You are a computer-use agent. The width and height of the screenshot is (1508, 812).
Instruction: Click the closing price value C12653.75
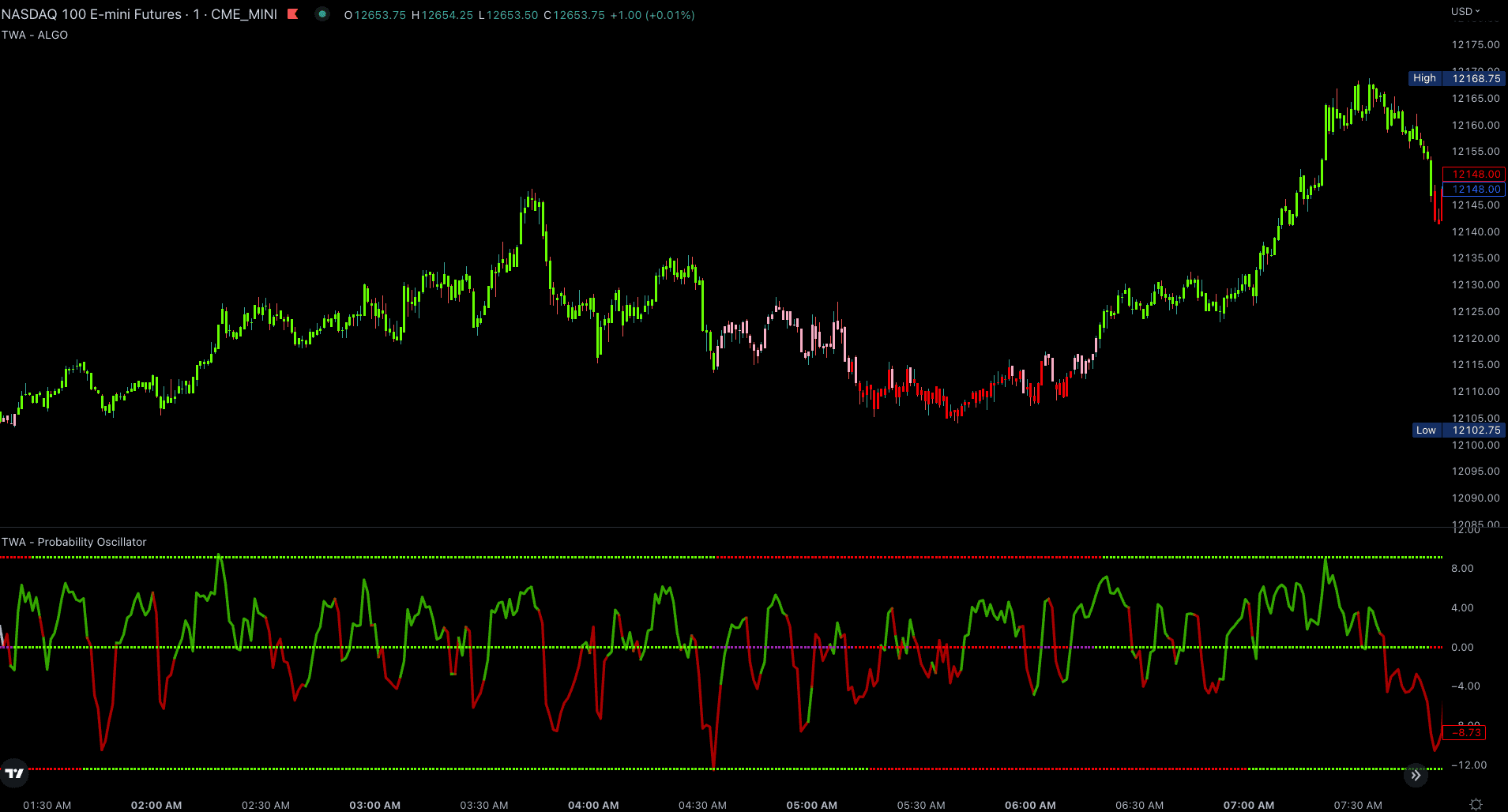click(x=574, y=15)
